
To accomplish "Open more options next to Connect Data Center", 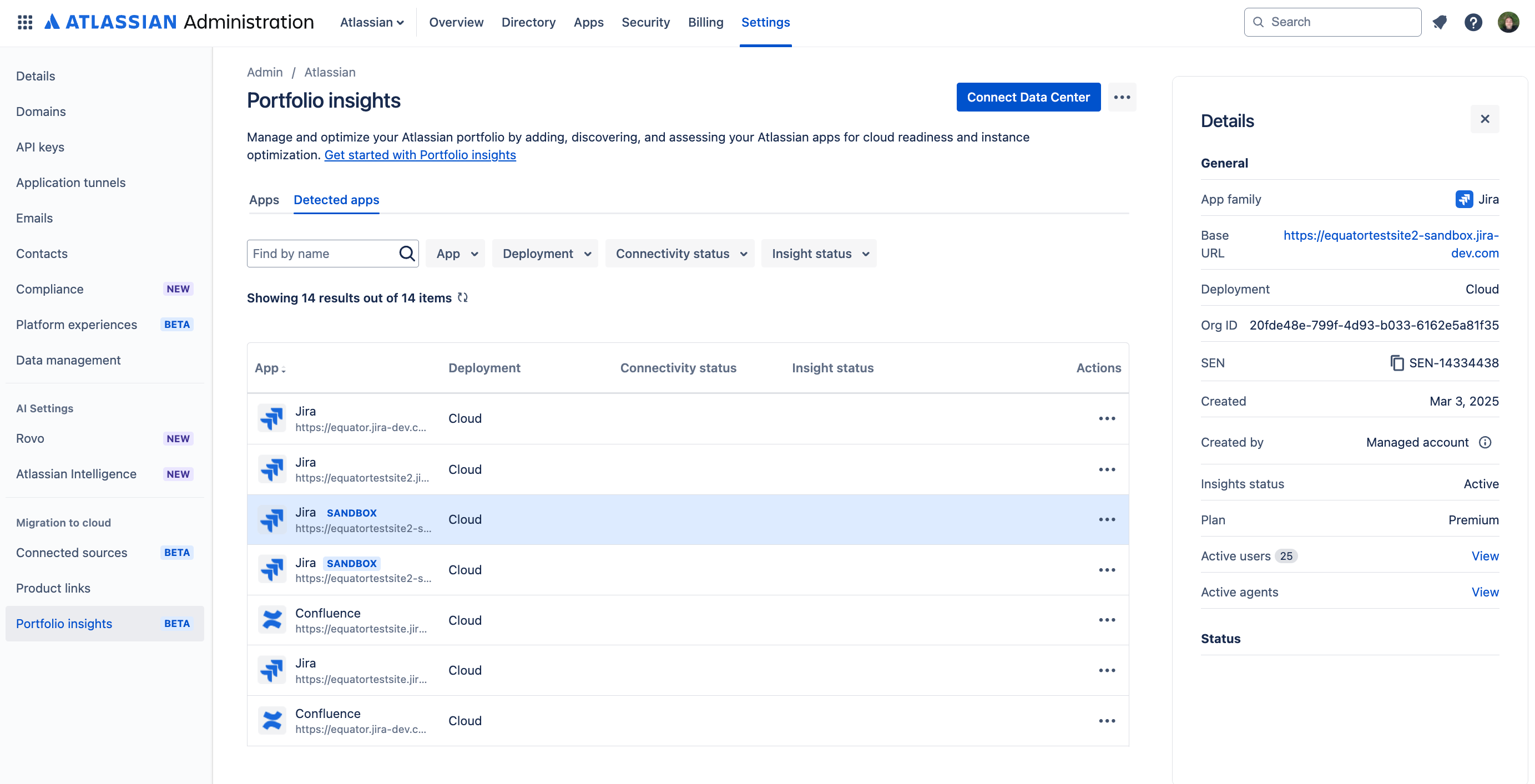I will pos(1122,97).
